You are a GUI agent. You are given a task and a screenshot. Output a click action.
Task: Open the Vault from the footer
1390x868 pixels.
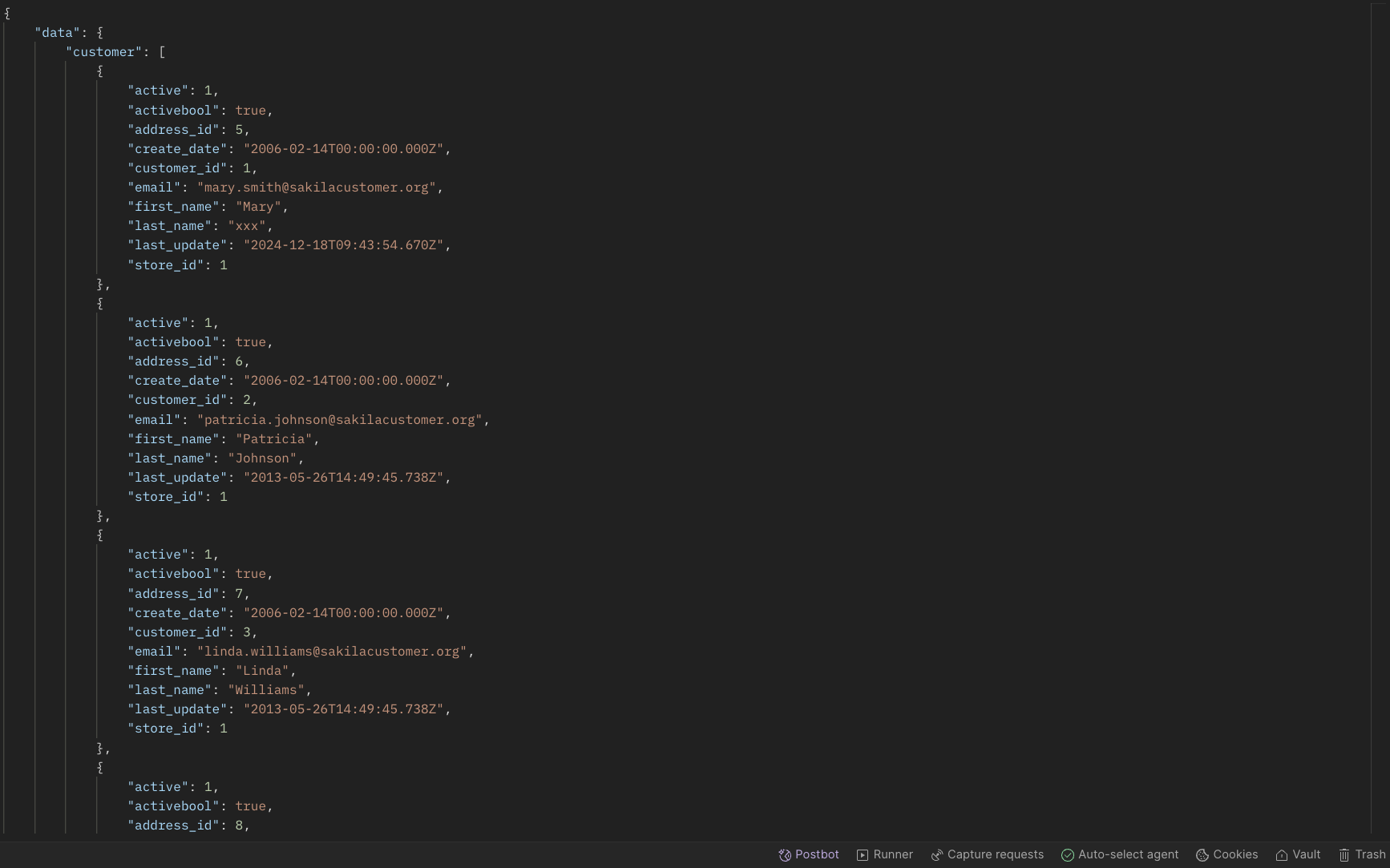tap(1298, 854)
